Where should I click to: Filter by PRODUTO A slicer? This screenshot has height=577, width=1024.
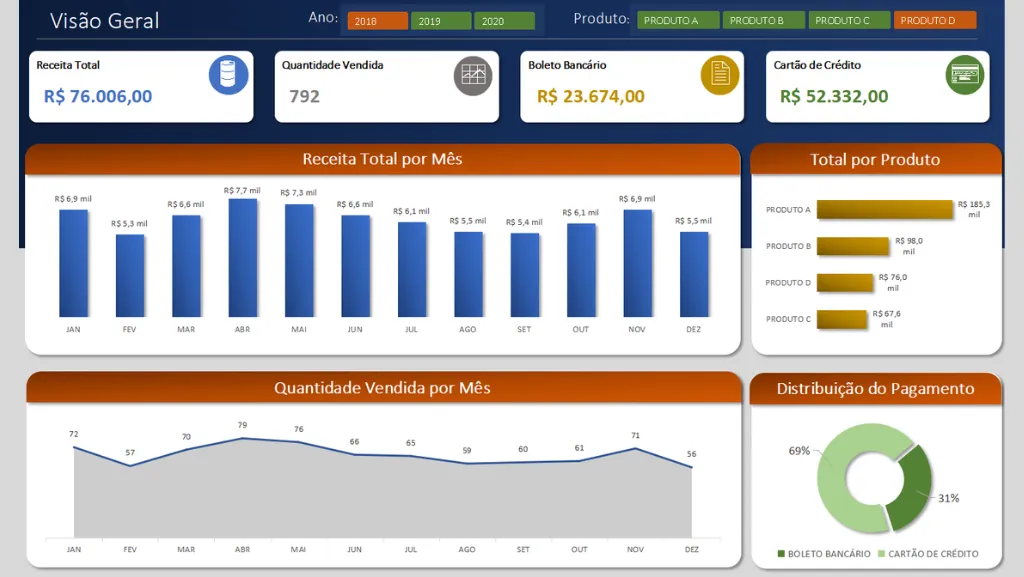[x=677, y=20]
